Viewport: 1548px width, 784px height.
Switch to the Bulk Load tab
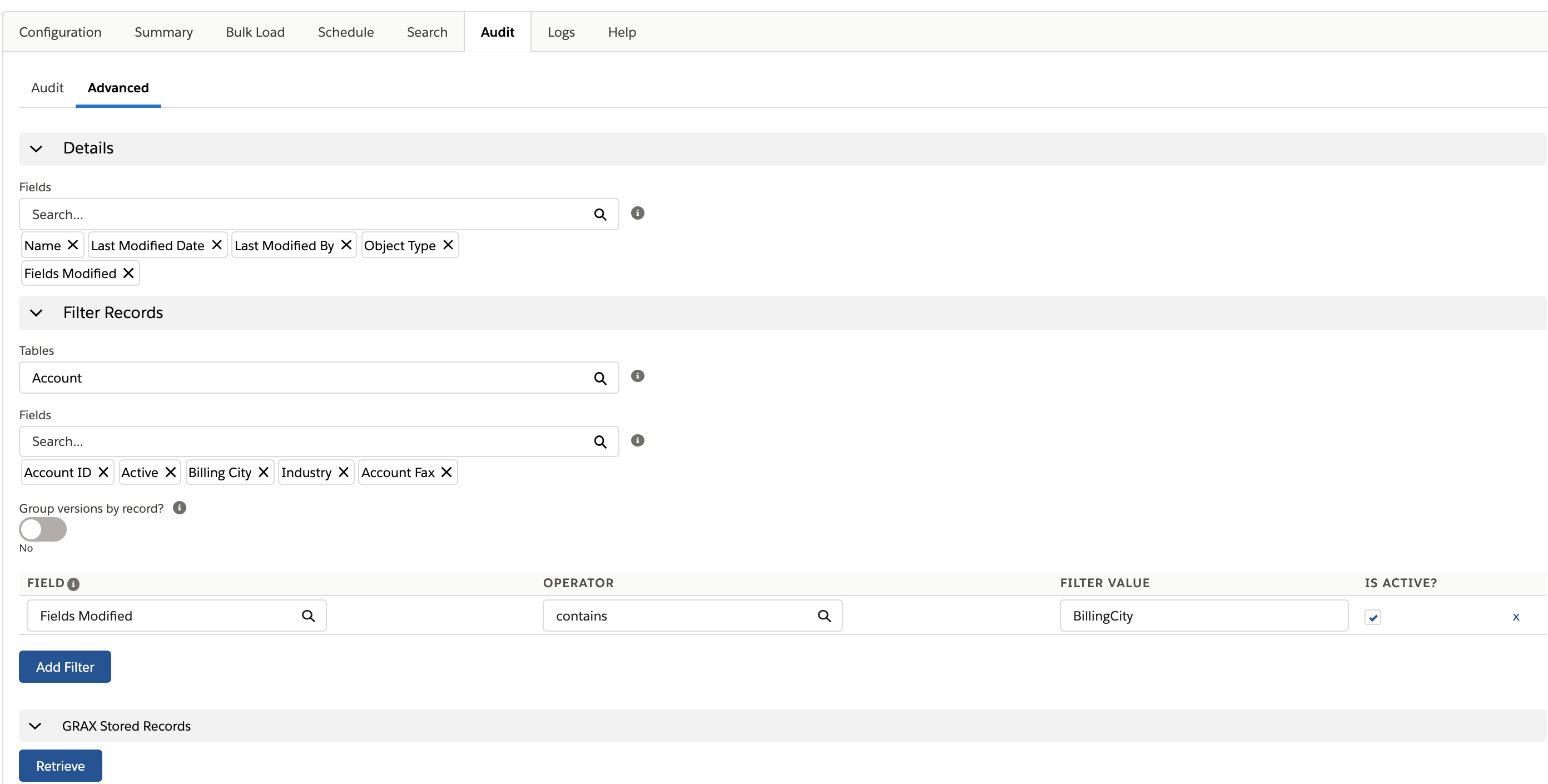[255, 32]
